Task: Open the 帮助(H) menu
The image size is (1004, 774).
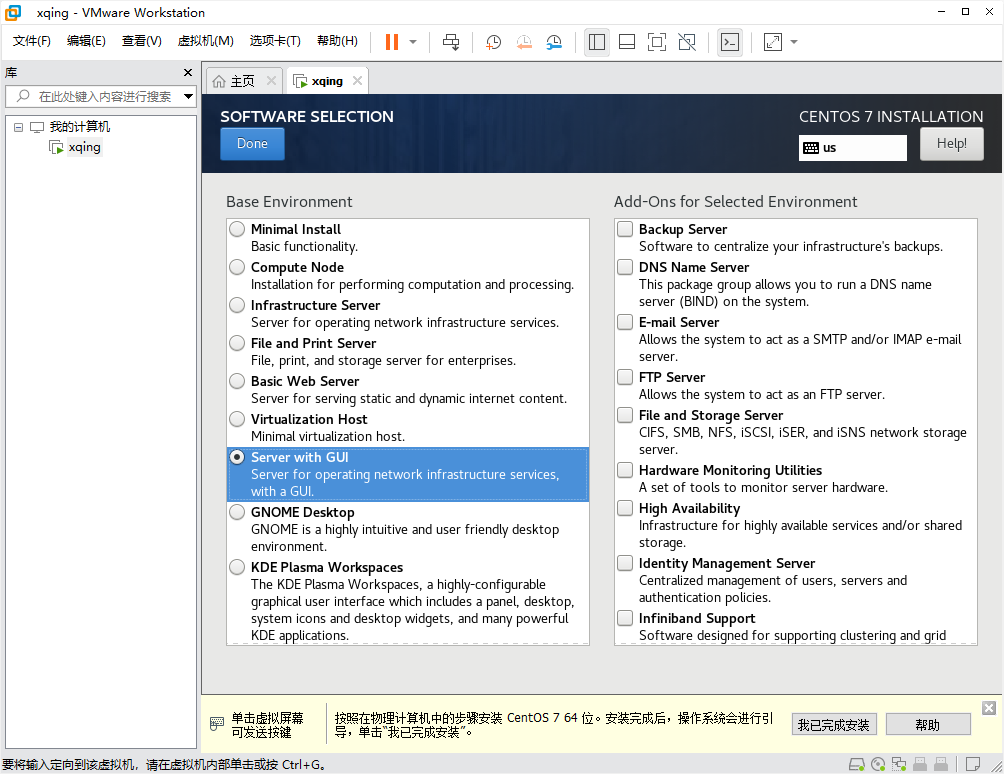Action: pos(337,41)
